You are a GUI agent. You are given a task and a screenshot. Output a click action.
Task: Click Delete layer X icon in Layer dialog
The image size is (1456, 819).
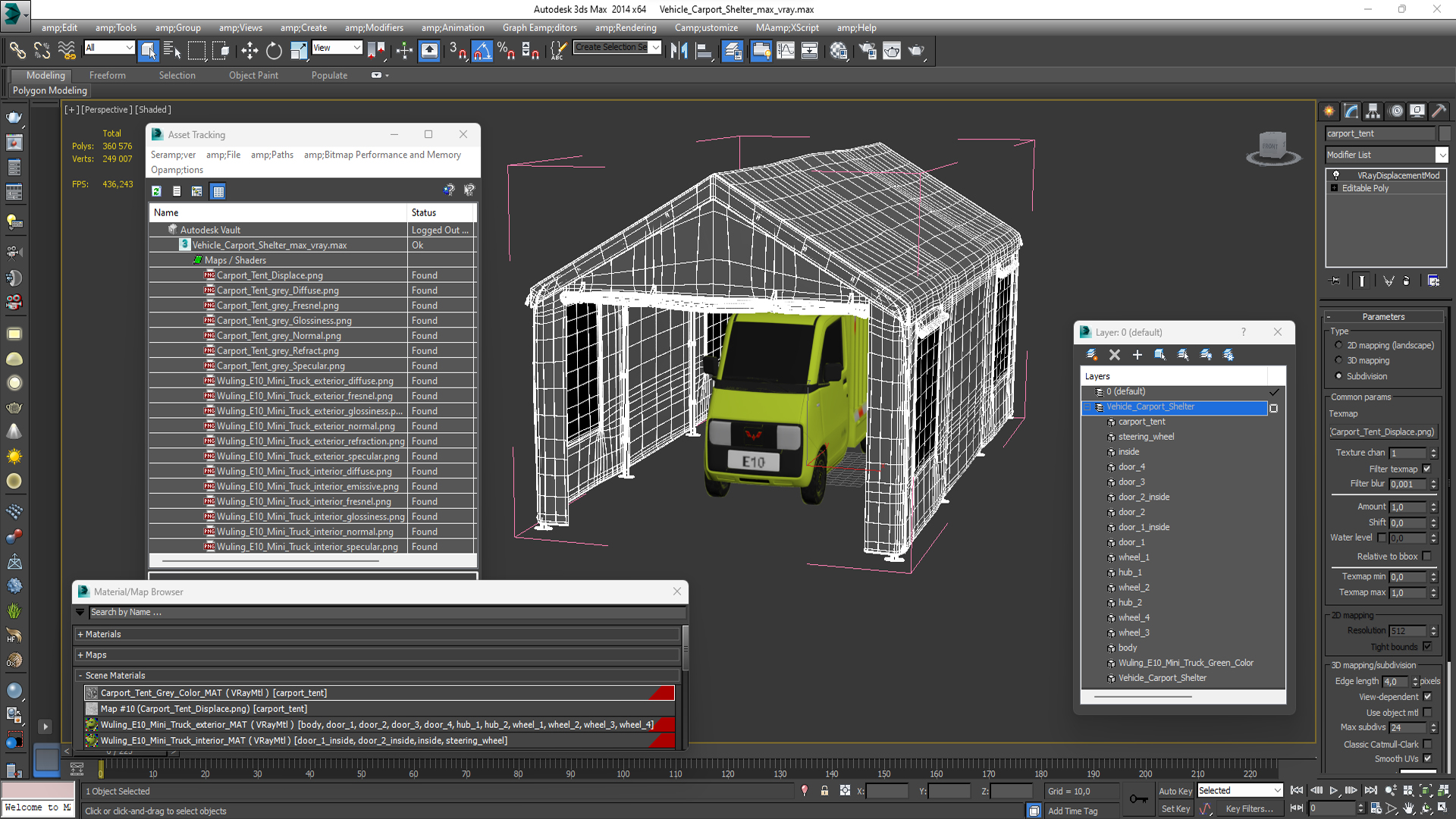tap(1115, 354)
